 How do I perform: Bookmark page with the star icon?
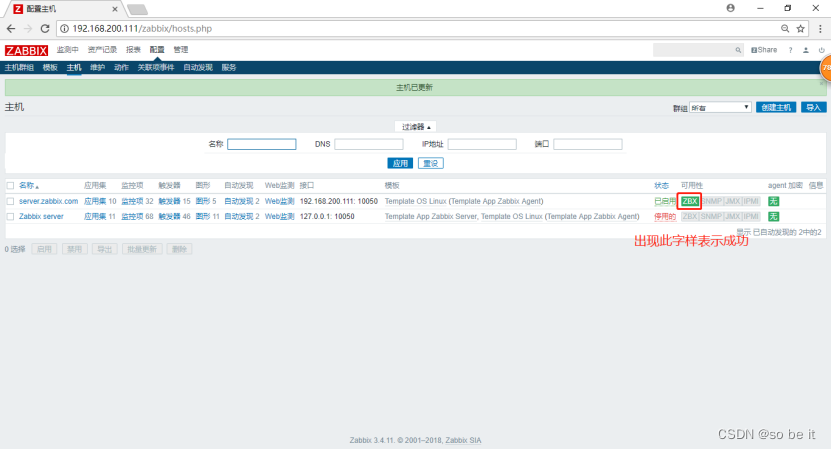tap(801, 29)
